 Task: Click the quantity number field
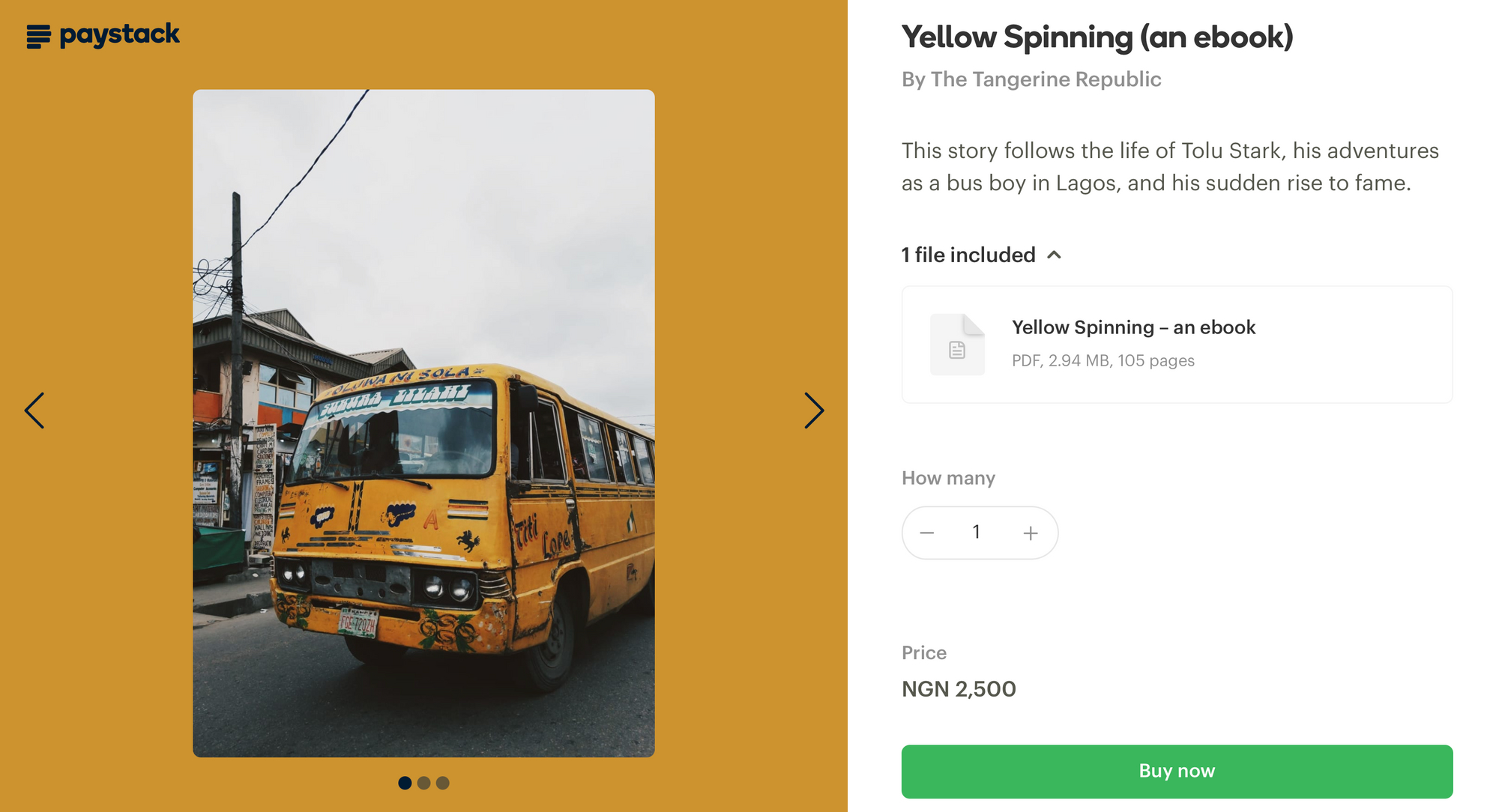click(x=977, y=533)
